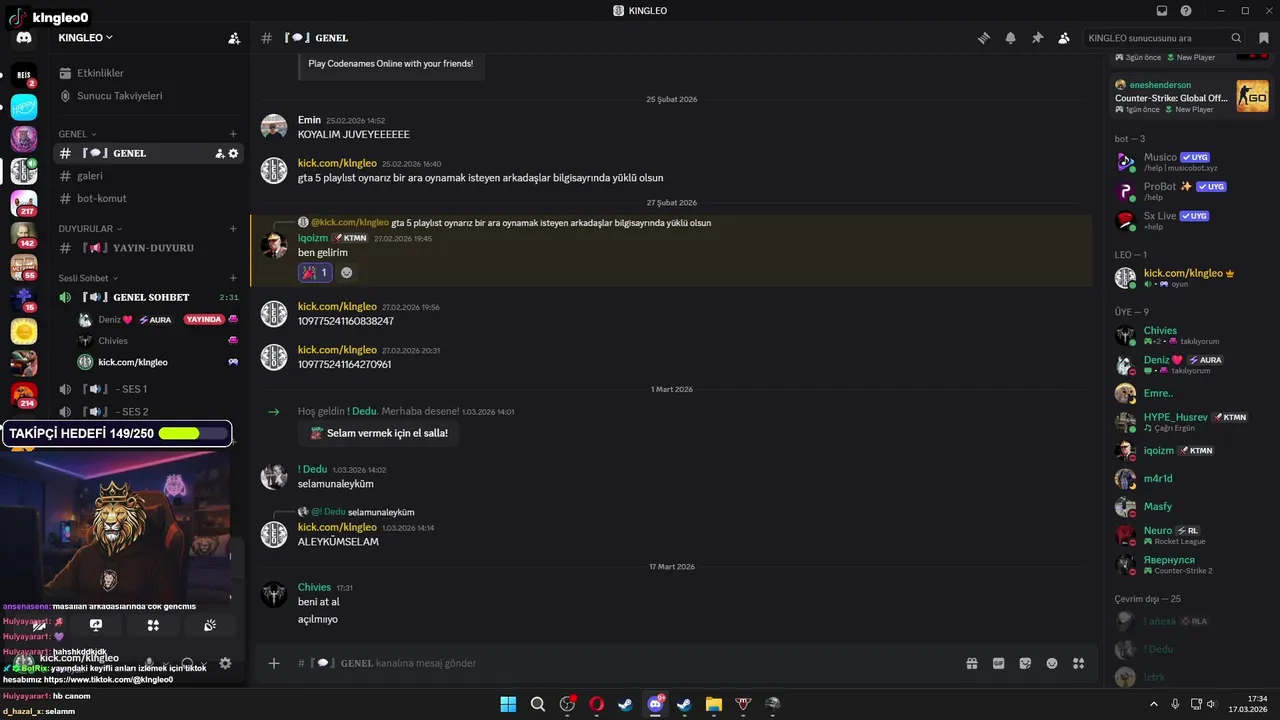The height and width of the screenshot is (720, 1280).
Task: Open YAYIN-DUYURU announcement channel
Action: (x=147, y=248)
